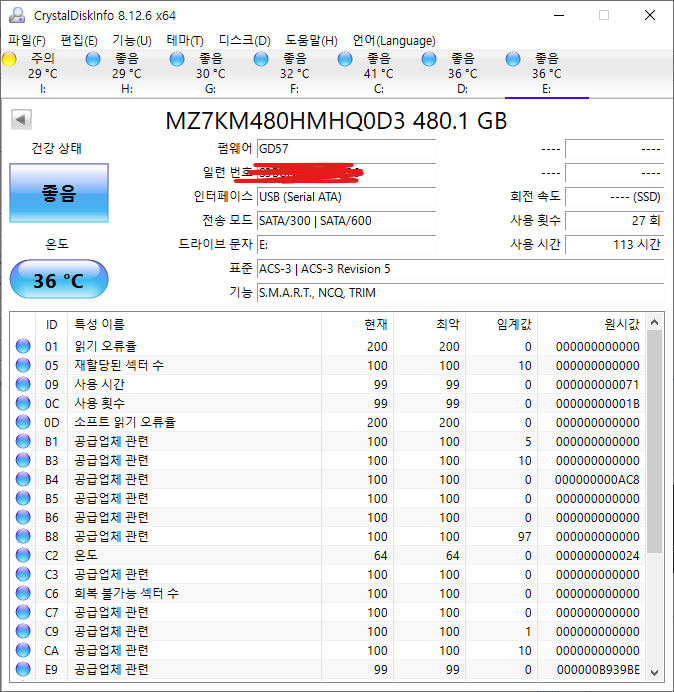Click the status icon for attribute B4
This screenshot has width=674, height=692.
point(23,479)
